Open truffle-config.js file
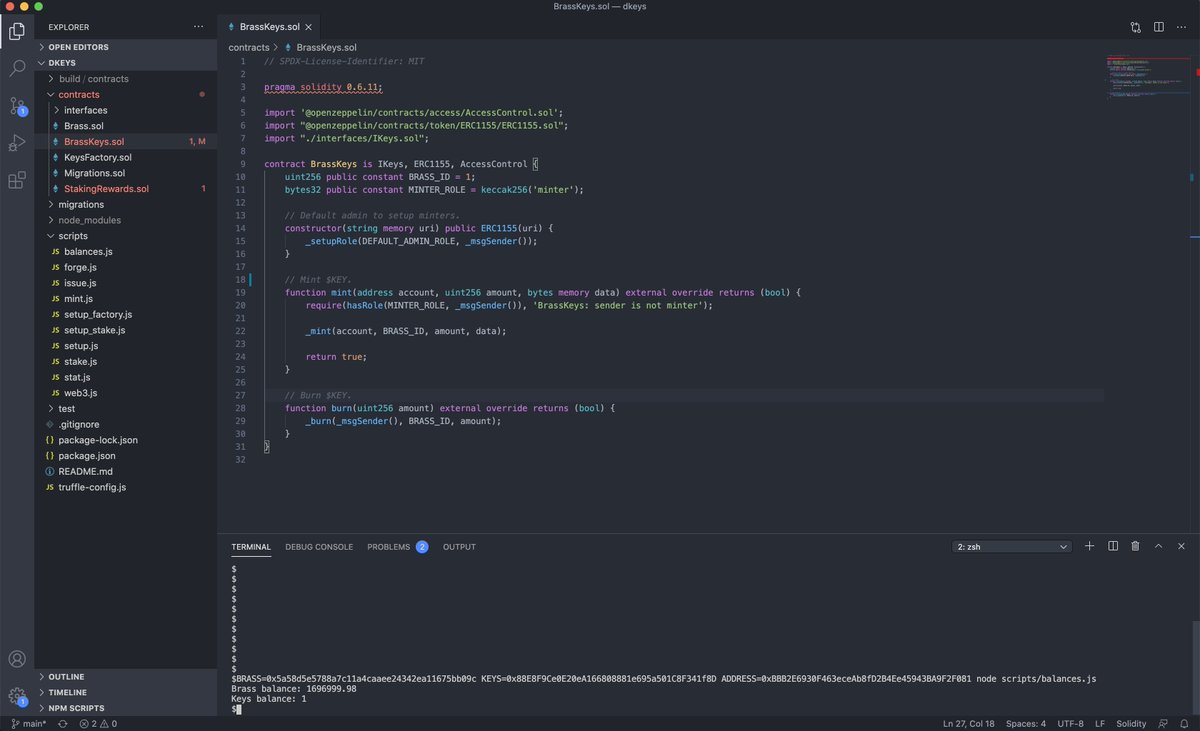Screen dimensions: 1200x731 coord(126,487)
